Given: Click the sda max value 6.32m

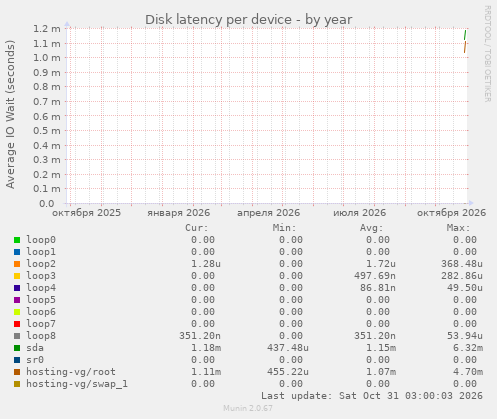Looking at the screenshot, I should 468,348.
